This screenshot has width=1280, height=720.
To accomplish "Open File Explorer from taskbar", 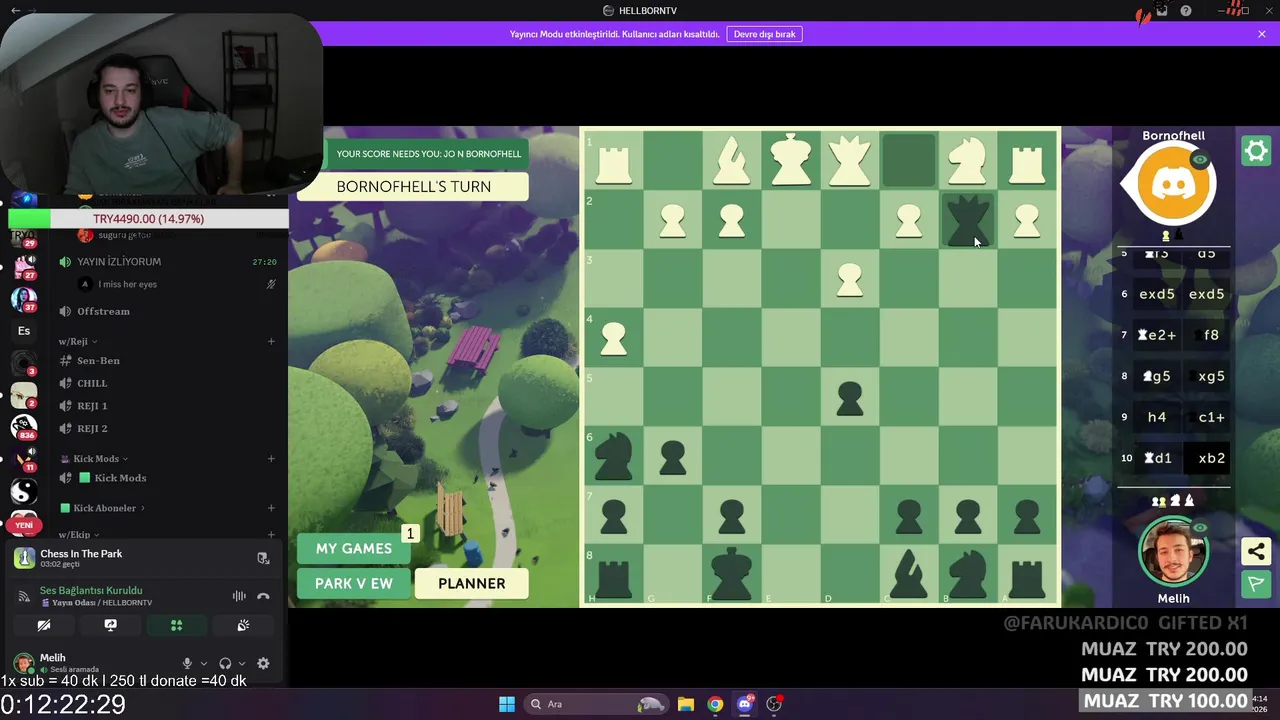I will (686, 704).
